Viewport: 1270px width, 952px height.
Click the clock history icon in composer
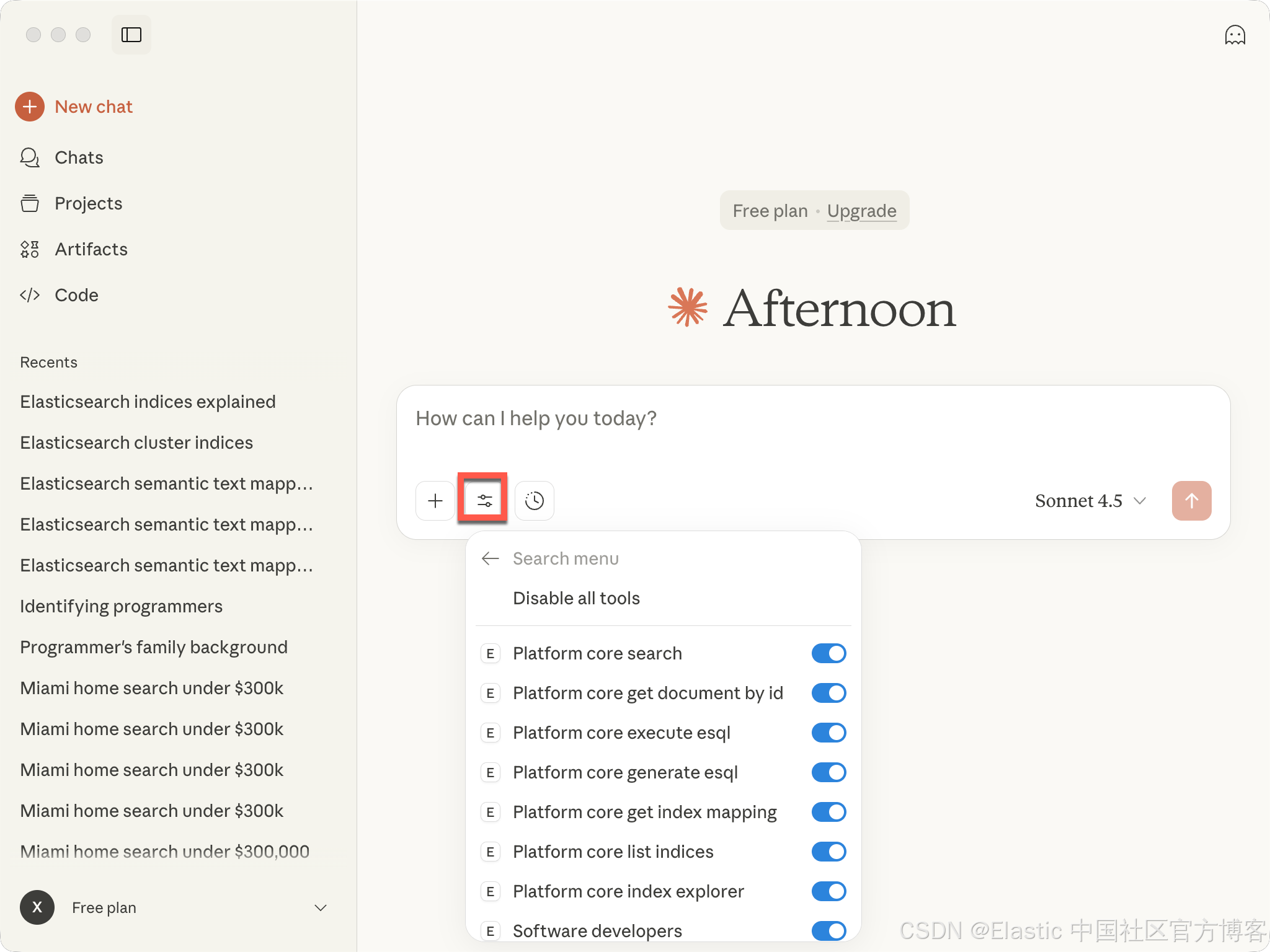[x=534, y=501]
